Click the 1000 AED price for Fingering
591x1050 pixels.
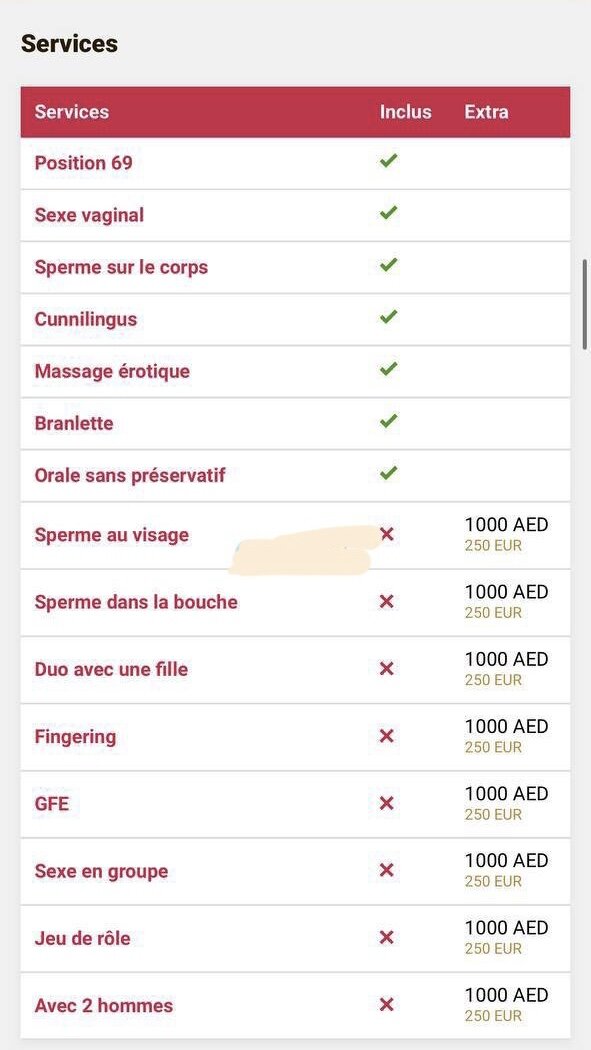(x=507, y=727)
